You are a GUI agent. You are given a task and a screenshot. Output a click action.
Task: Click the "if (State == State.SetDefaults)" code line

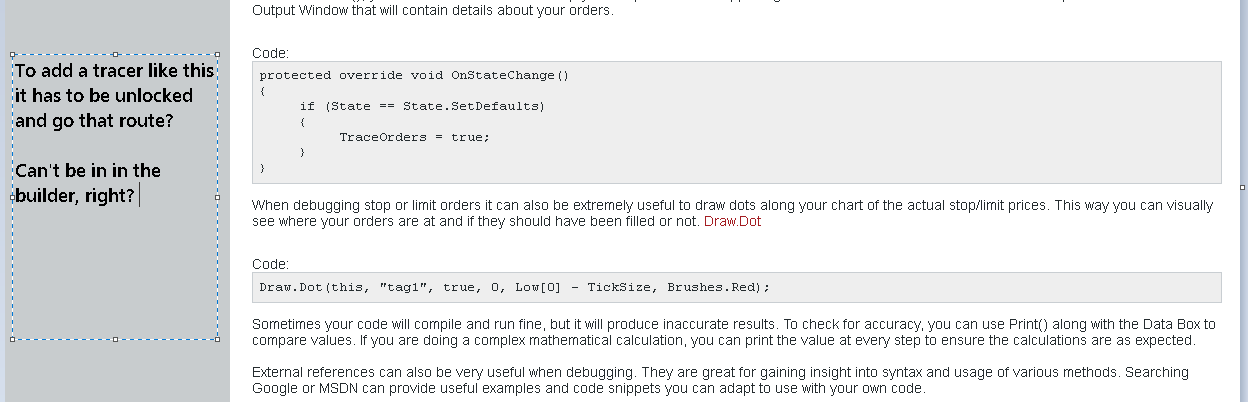click(x=421, y=106)
